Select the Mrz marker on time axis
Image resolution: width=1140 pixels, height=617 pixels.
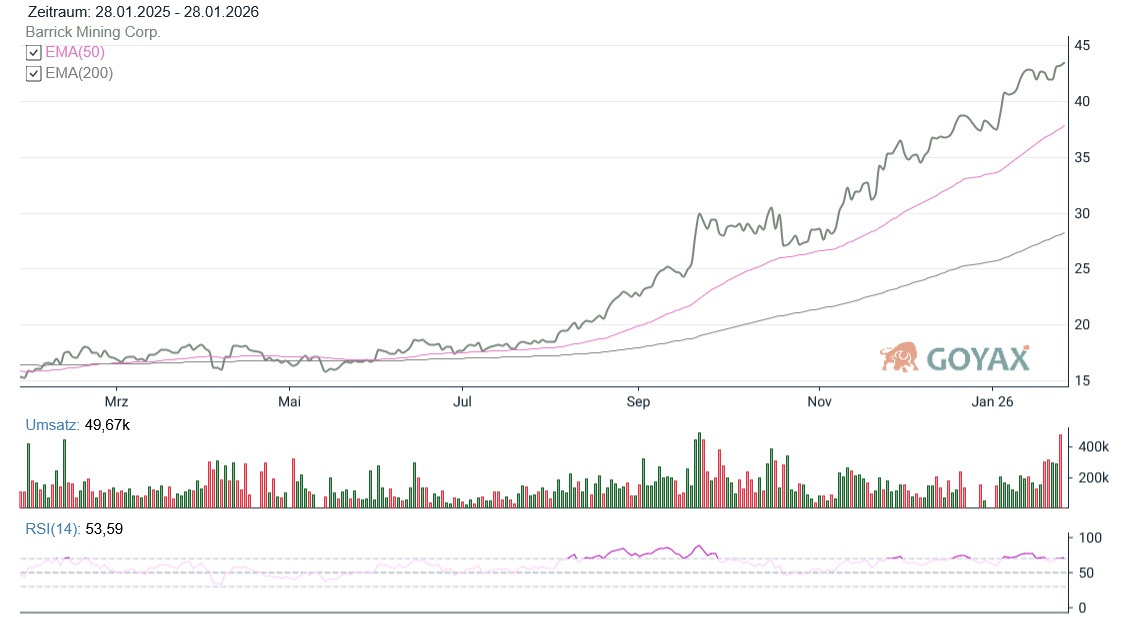[x=117, y=402]
